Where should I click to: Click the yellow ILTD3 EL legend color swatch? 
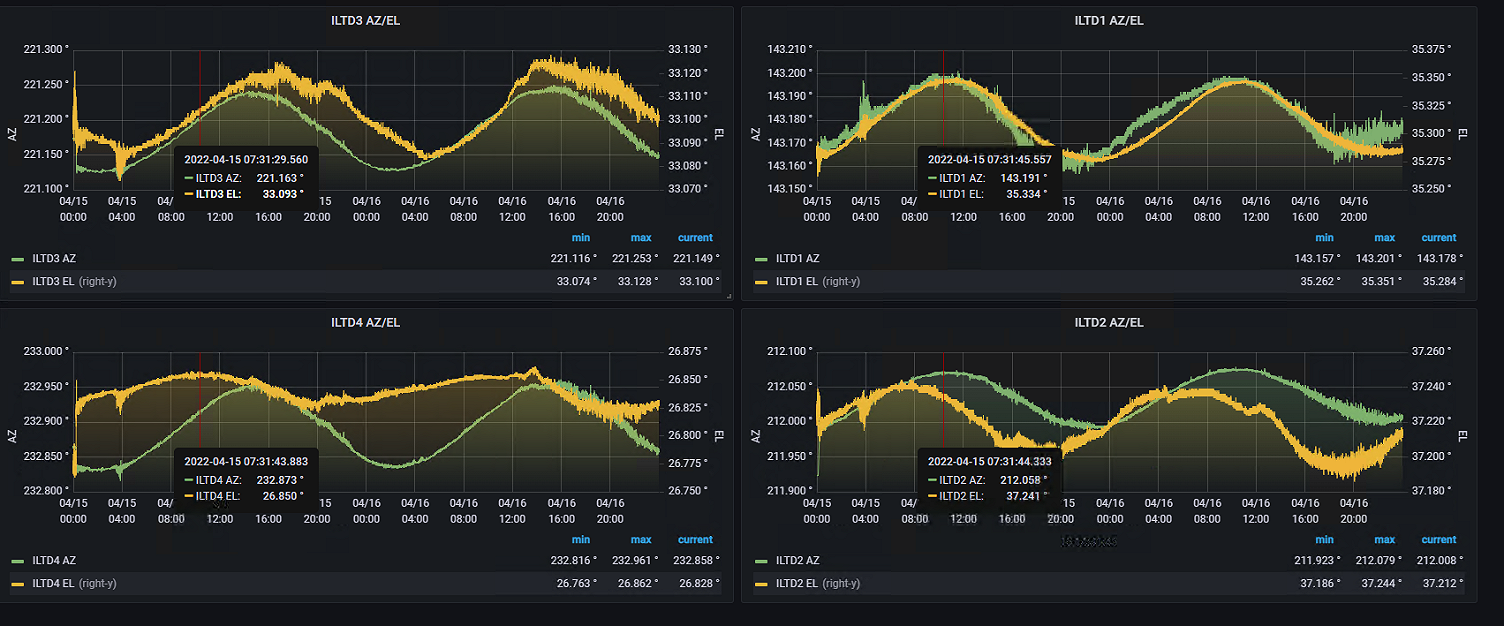[18, 282]
